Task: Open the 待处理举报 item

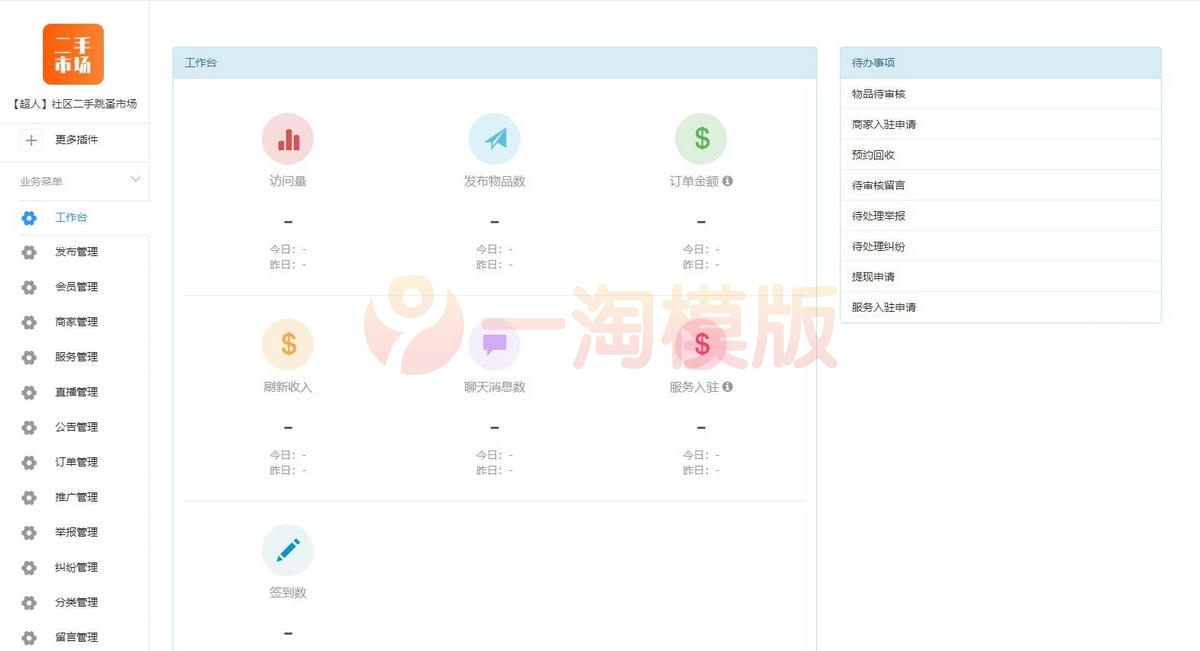Action: coord(880,216)
